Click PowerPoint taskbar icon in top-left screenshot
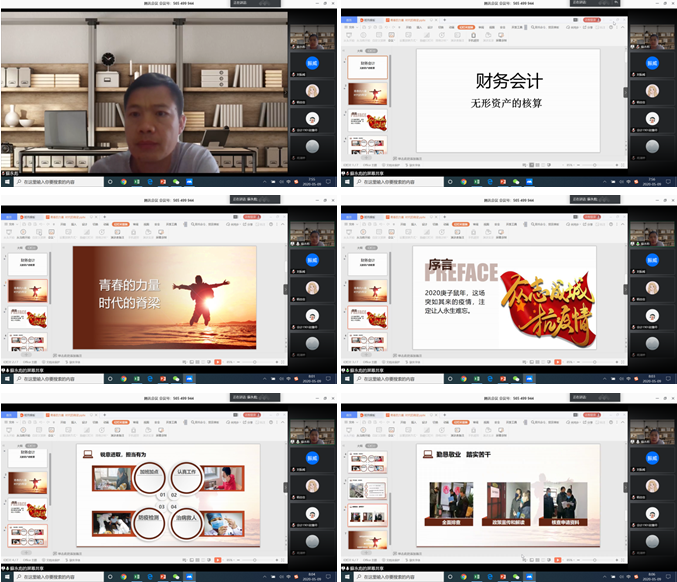Viewport: 677px width, 582px height. 163,183
